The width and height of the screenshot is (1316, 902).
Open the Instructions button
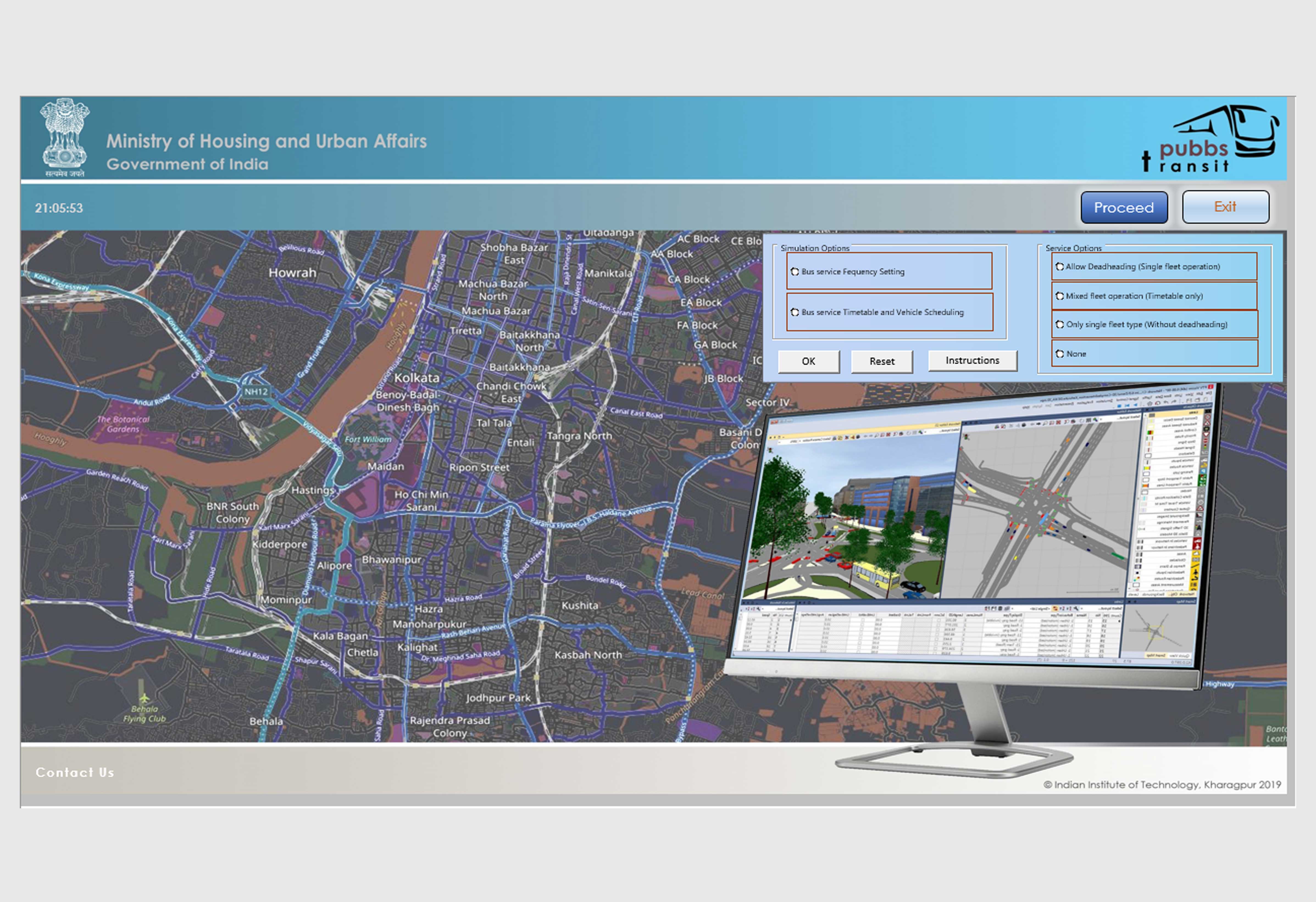[972, 361]
